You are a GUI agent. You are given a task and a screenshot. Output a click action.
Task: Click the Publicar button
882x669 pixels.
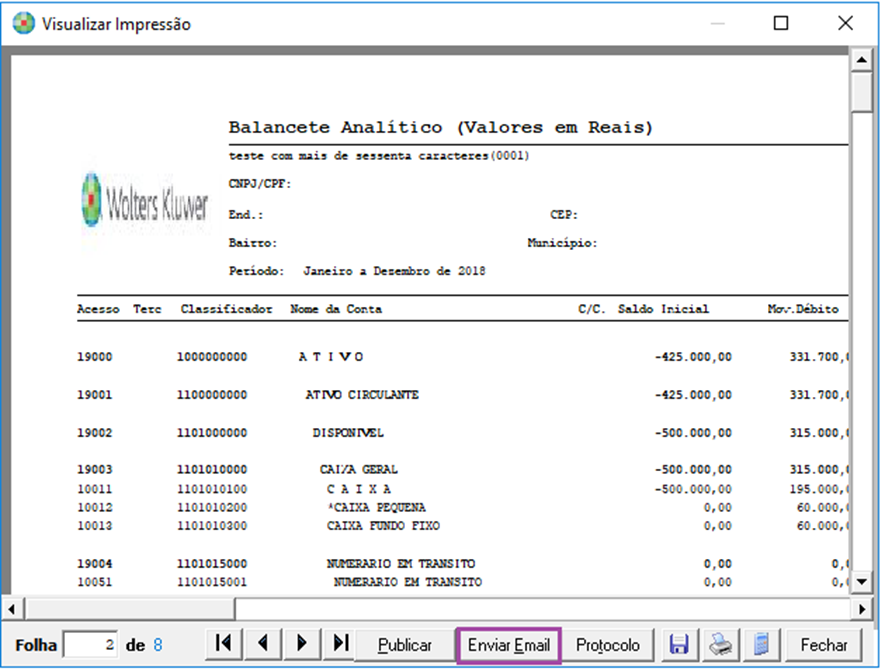[405, 645]
